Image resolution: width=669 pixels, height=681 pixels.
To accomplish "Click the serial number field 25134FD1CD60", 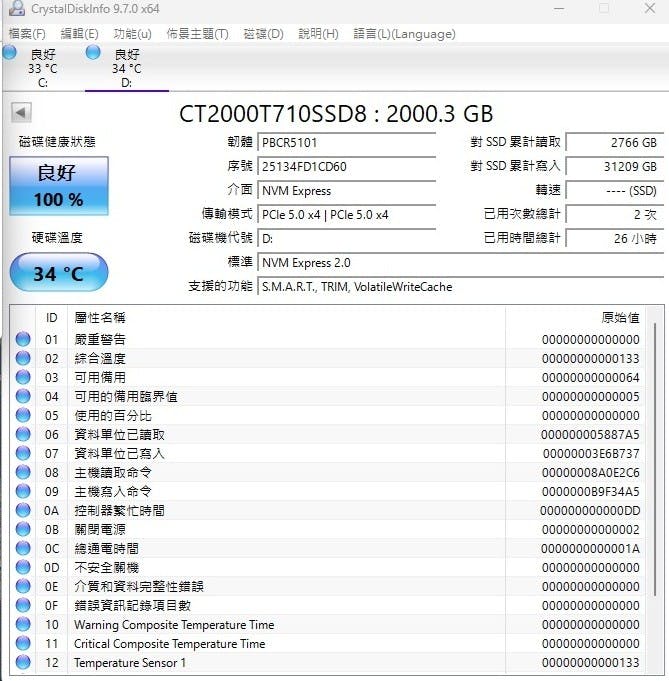I will point(347,166).
